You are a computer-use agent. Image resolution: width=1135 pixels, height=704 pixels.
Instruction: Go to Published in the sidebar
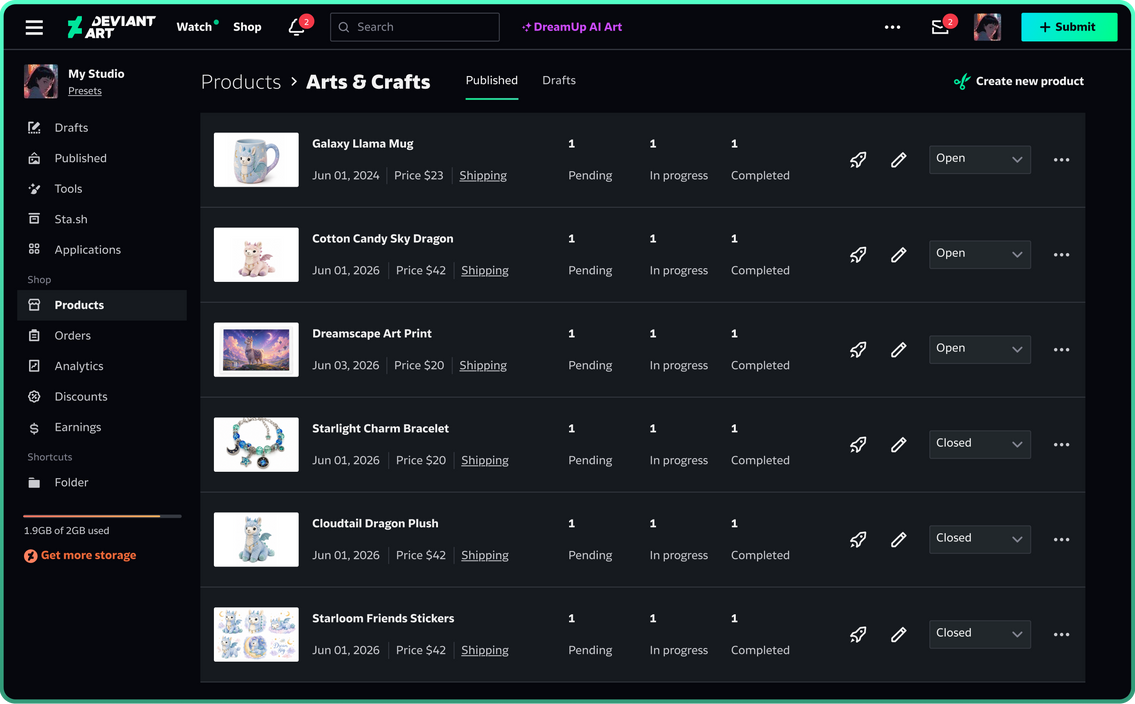[101, 158]
